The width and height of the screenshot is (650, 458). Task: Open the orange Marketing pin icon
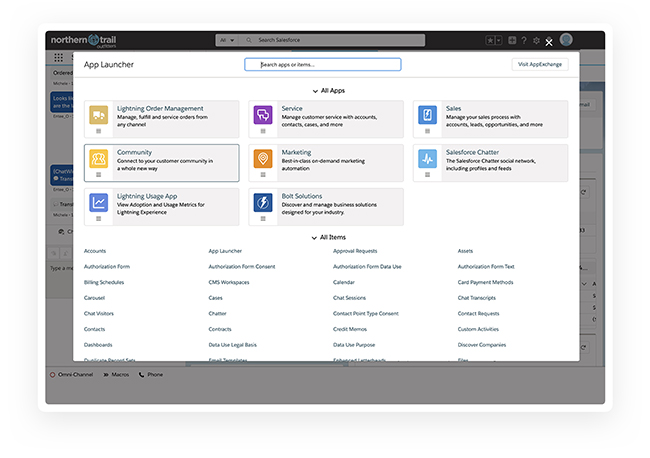pos(263,158)
